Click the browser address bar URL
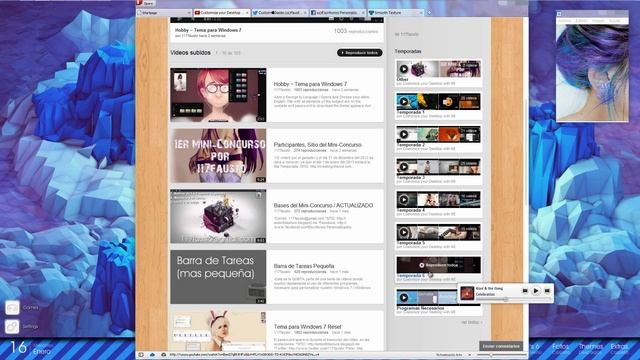The height and width of the screenshot is (360, 640). (244, 355)
